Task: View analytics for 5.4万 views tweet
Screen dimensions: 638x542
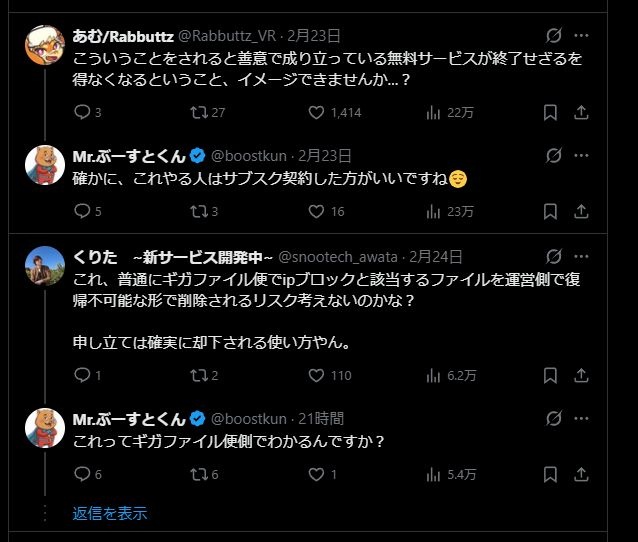Action: (x=433, y=475)
